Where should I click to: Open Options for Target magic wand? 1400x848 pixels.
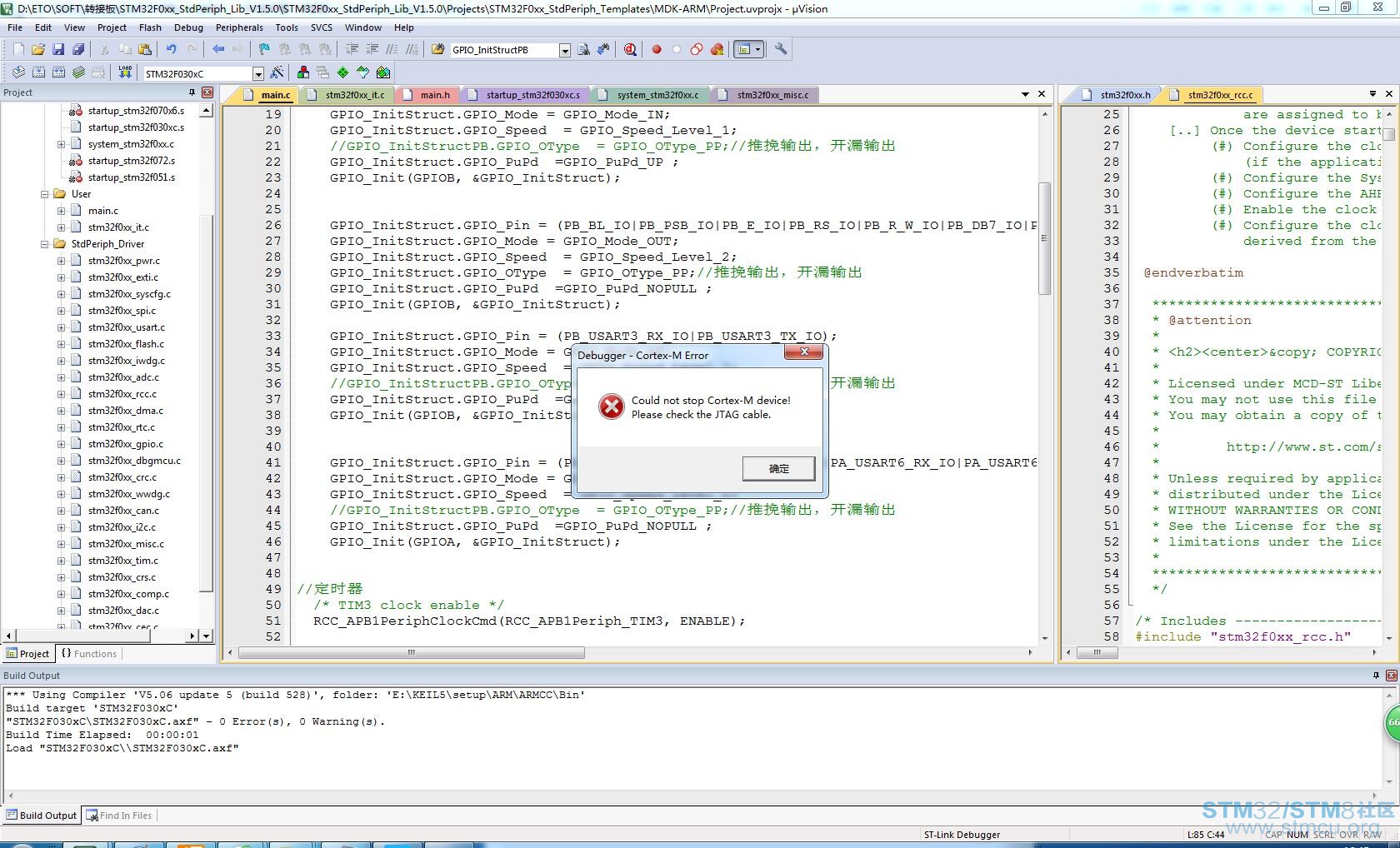click(277, 72)
